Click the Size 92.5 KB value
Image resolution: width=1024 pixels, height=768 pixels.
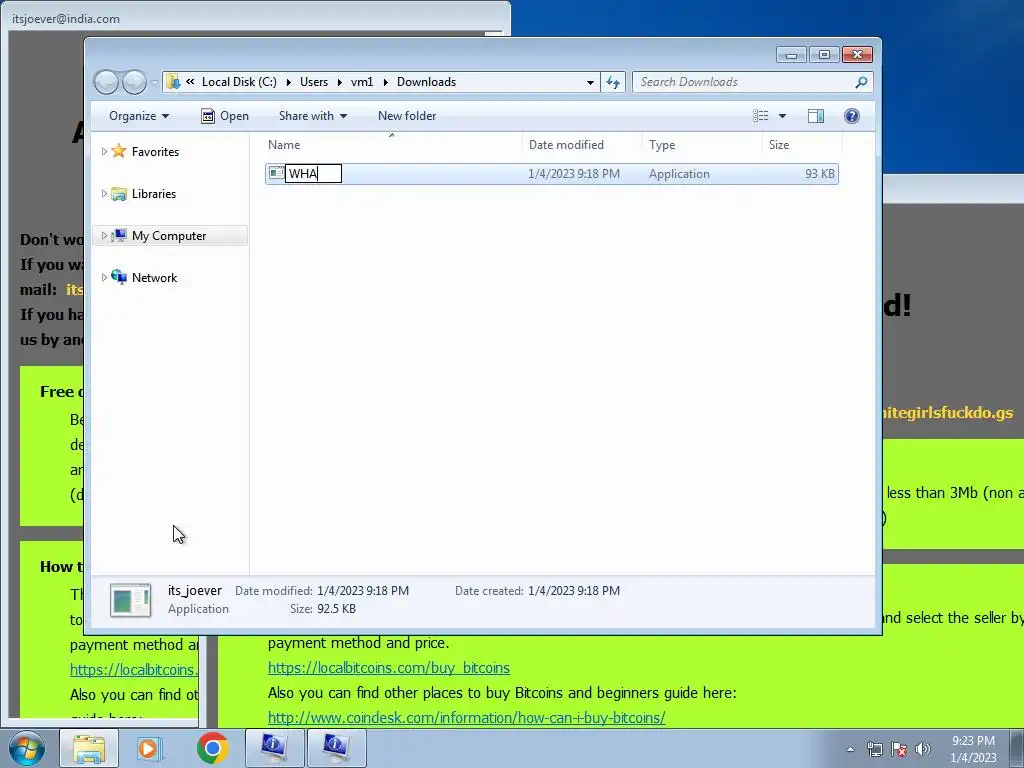[x=336, y=609]
